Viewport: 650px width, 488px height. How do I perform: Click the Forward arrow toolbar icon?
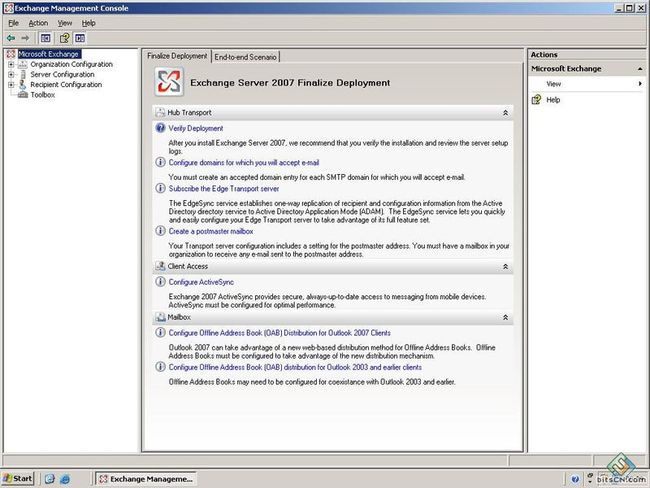coord(25,38)
